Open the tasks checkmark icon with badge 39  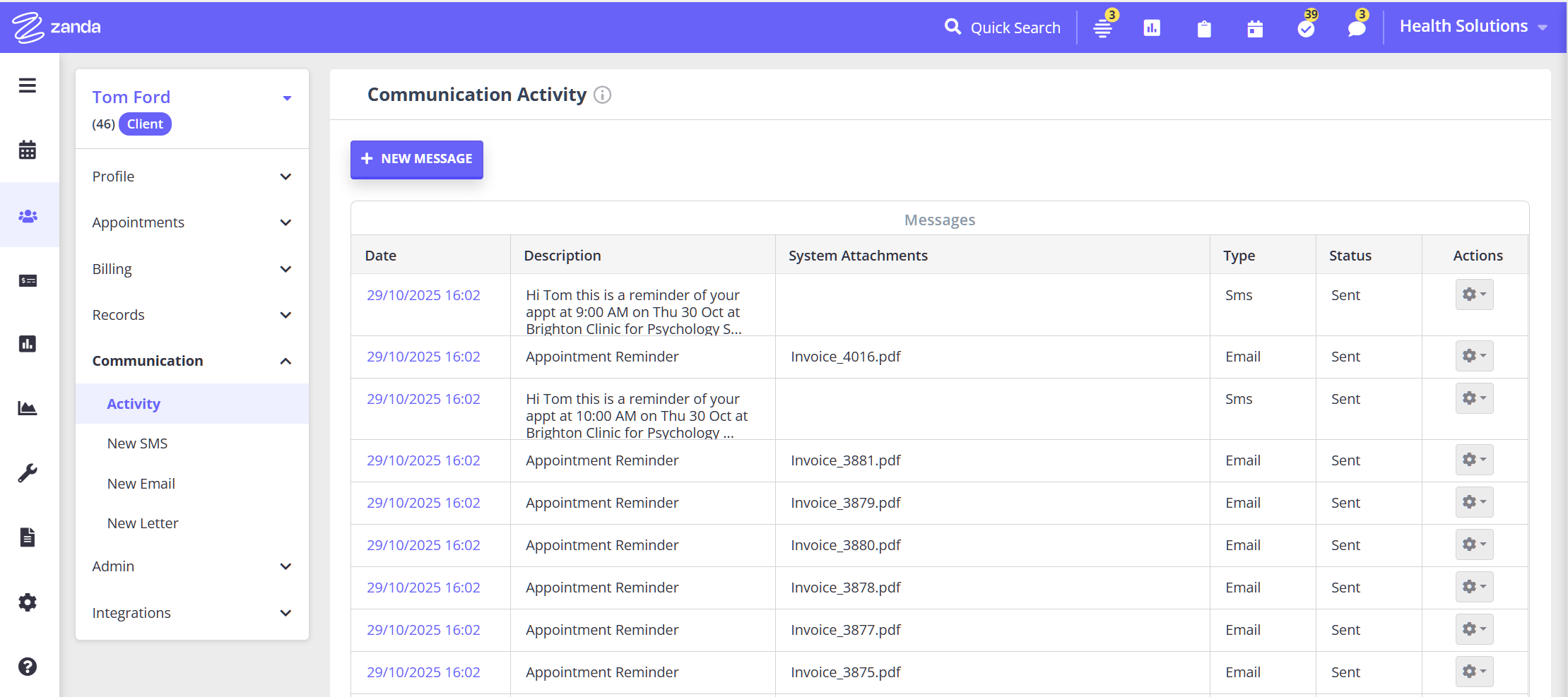tap(1306, 28)
